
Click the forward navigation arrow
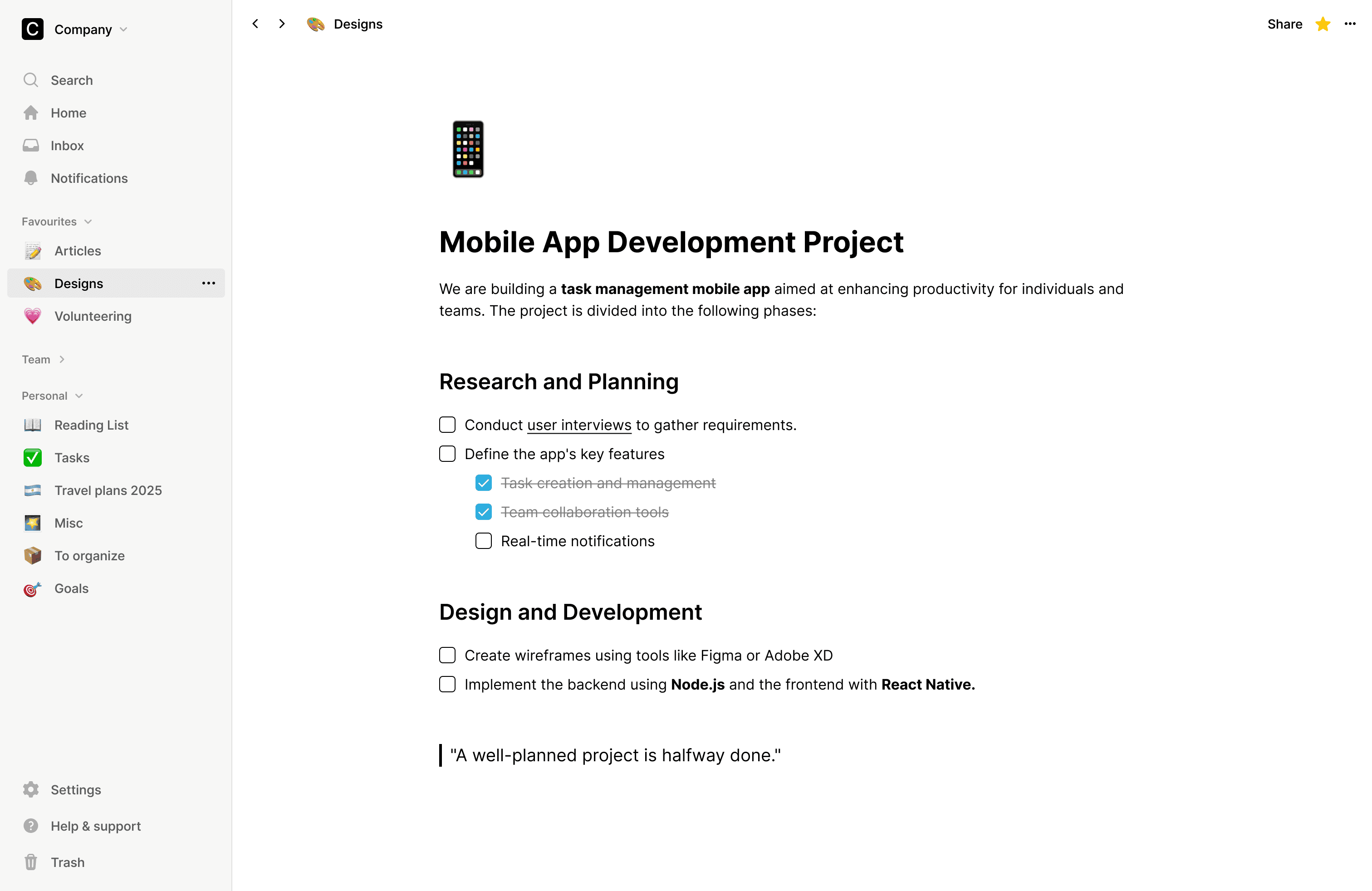281,24
